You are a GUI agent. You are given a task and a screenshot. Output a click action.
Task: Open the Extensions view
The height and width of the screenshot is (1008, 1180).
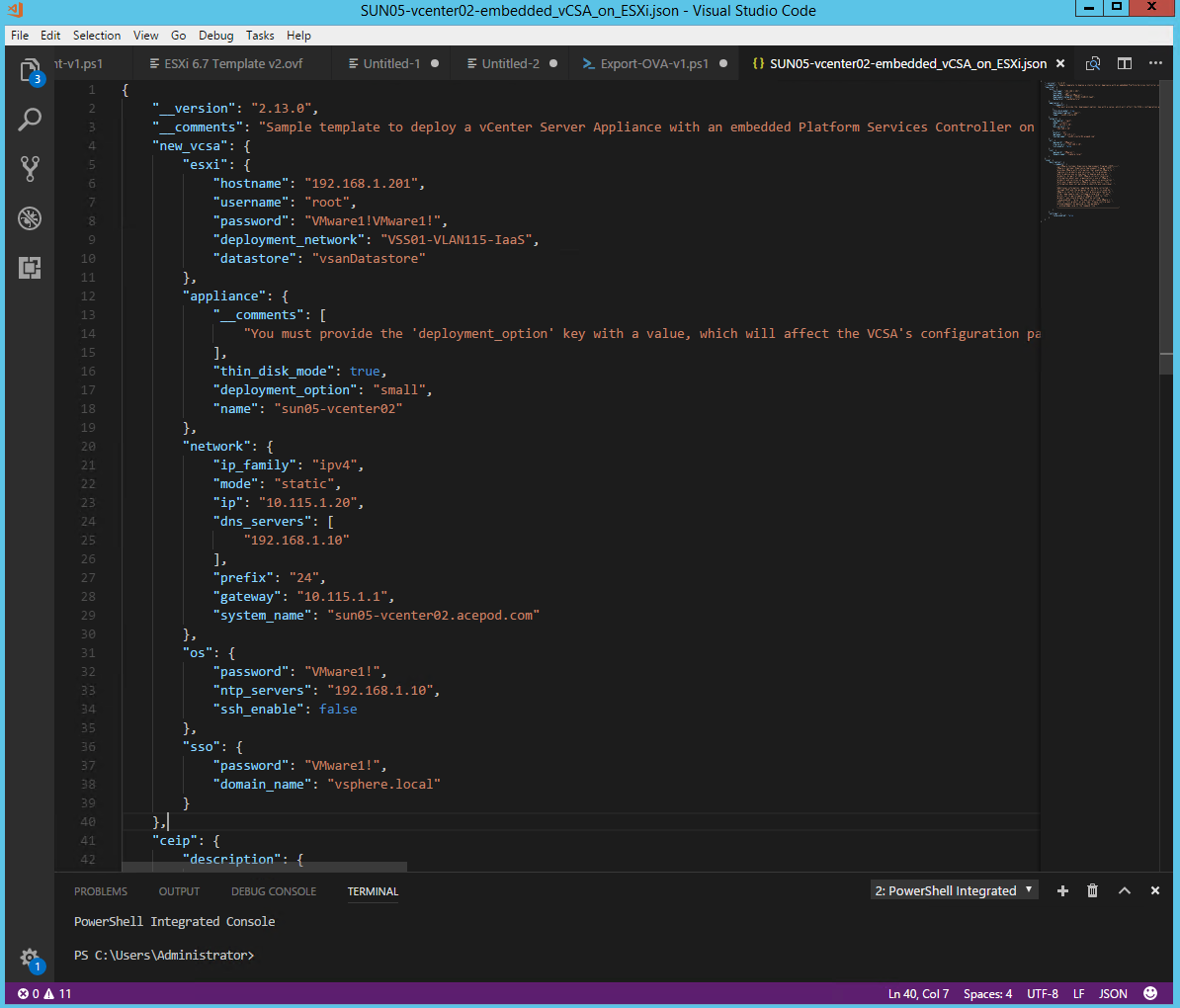[x=30, y=267]
